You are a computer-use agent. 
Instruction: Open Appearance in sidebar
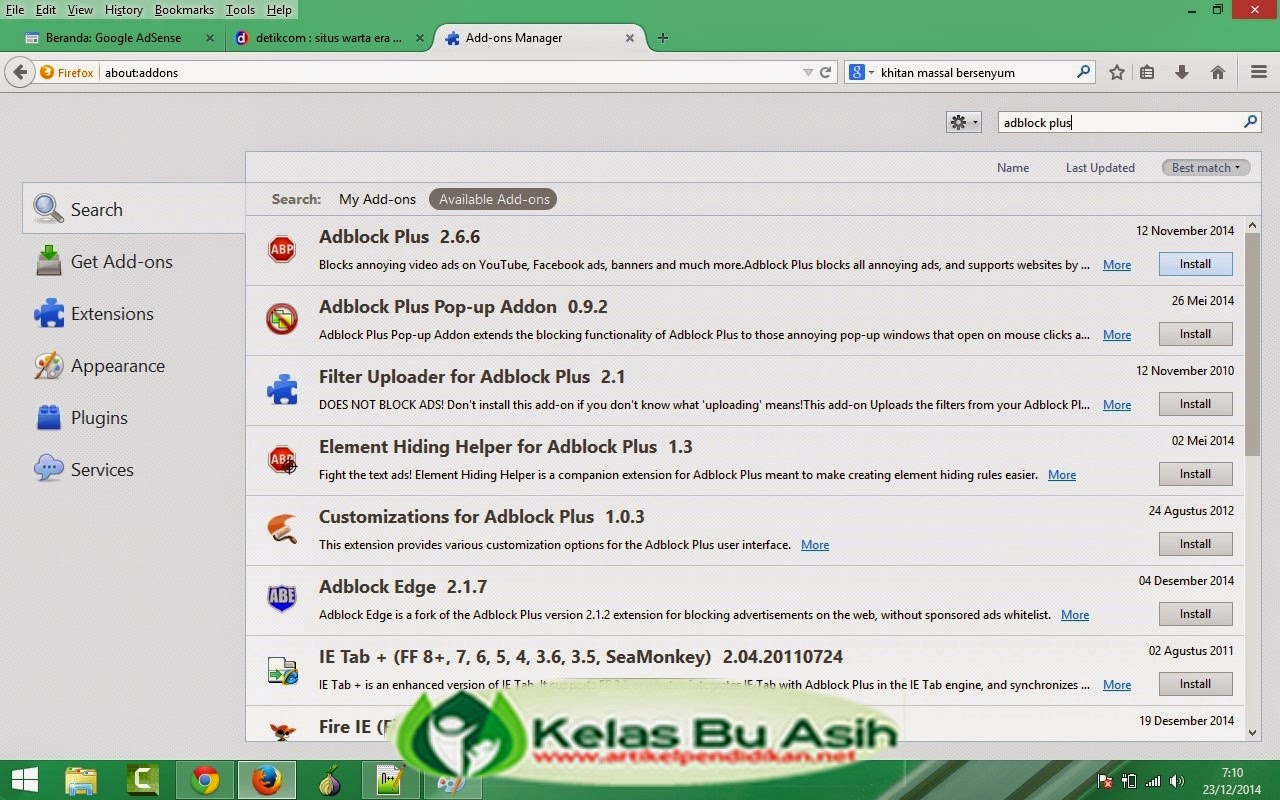click(134, 366)
